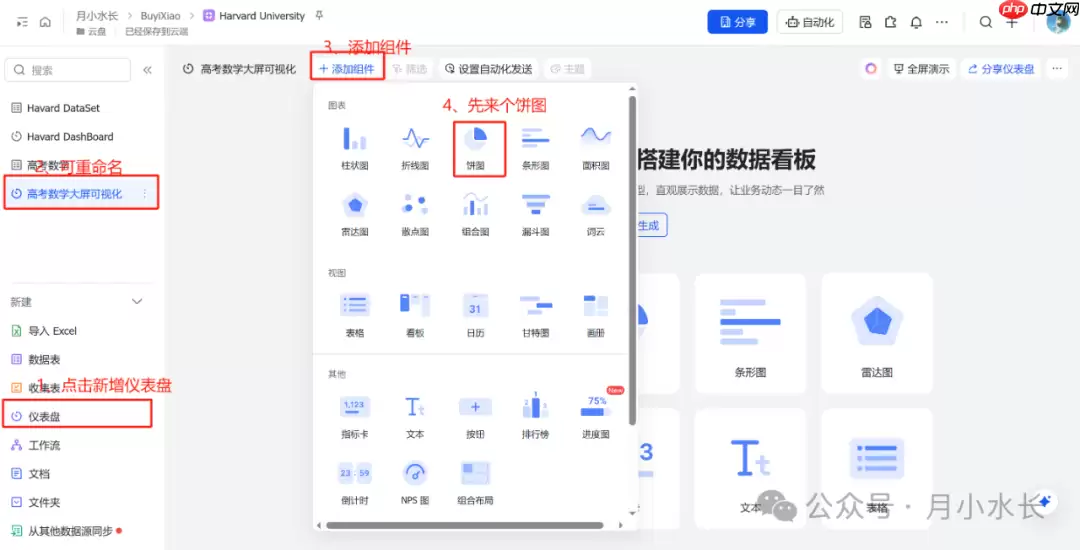The image size is (1080, 550).
Task: Insert the calendar view (日历)
Action: click(475, 315)
